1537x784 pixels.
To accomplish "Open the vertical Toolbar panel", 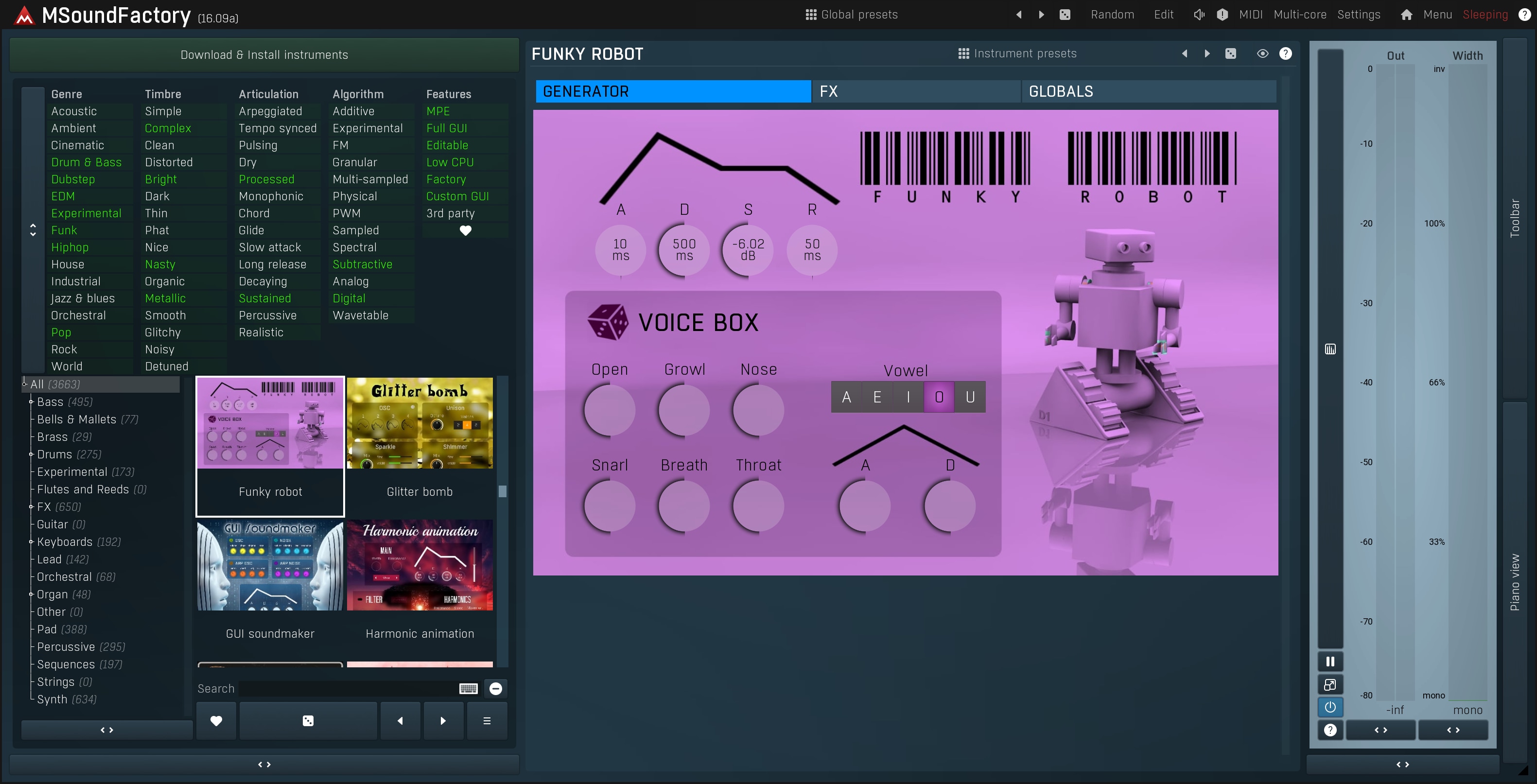I will pyautogui.click(x=1514, y=218).
